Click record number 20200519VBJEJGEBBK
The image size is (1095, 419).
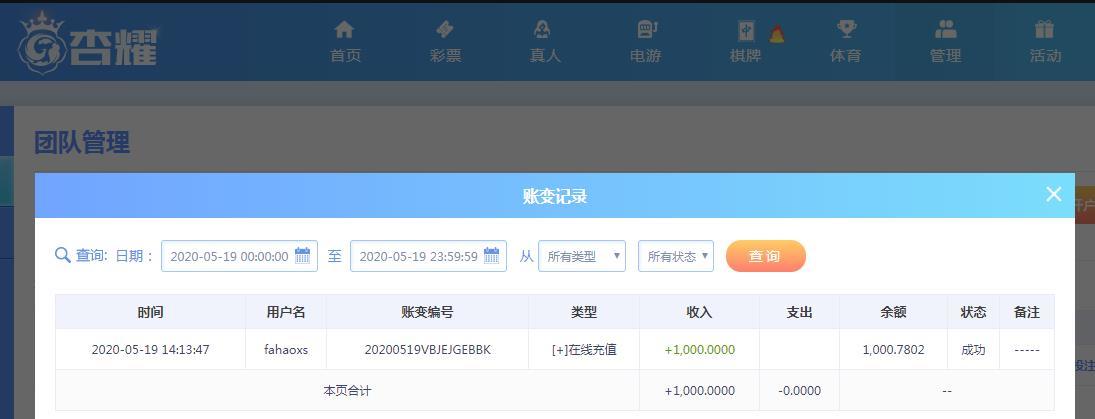(427, 350)
